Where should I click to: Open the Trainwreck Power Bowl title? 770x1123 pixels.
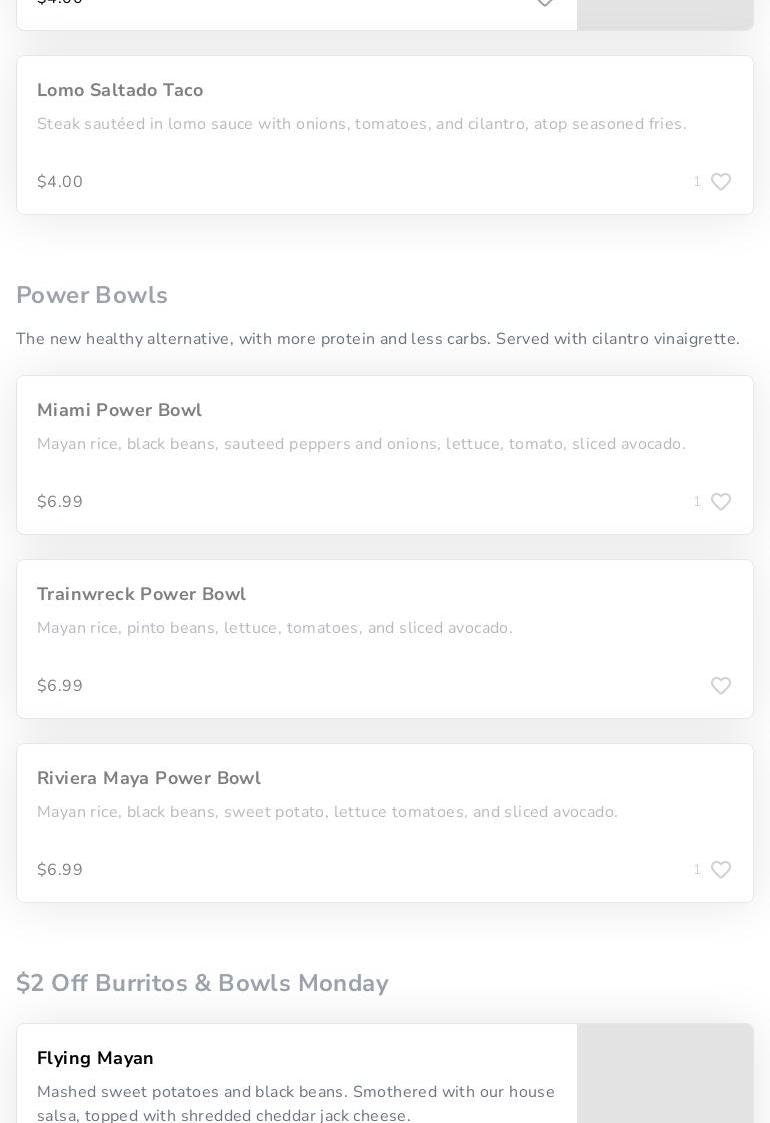tap(141, 595)
